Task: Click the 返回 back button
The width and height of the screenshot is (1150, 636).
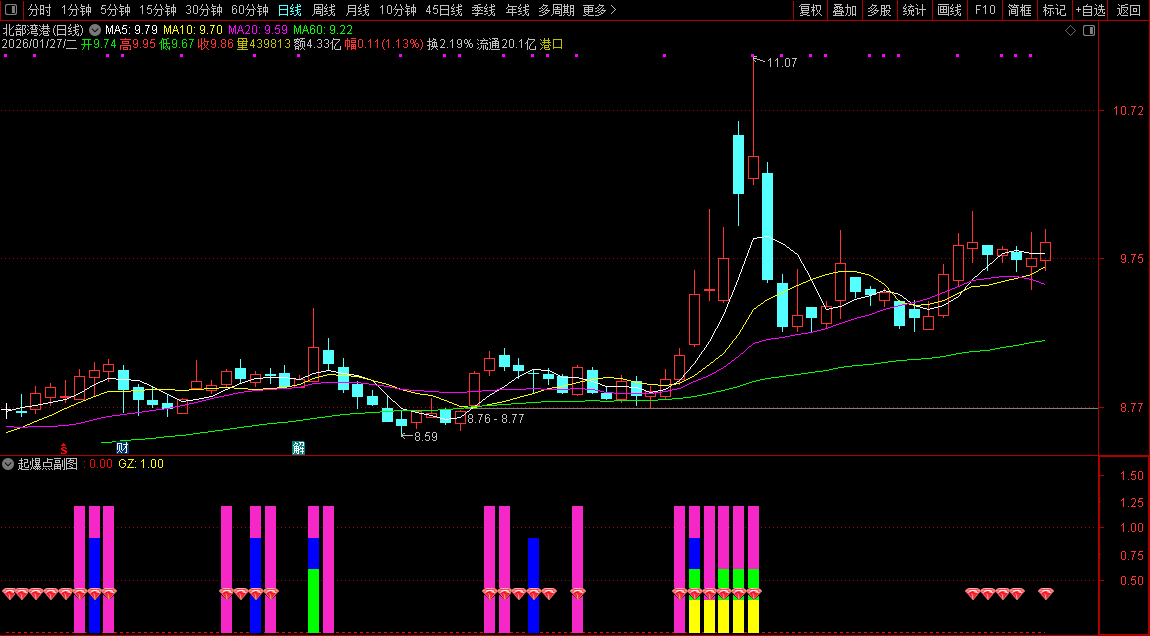Action: pos(1128,10)
